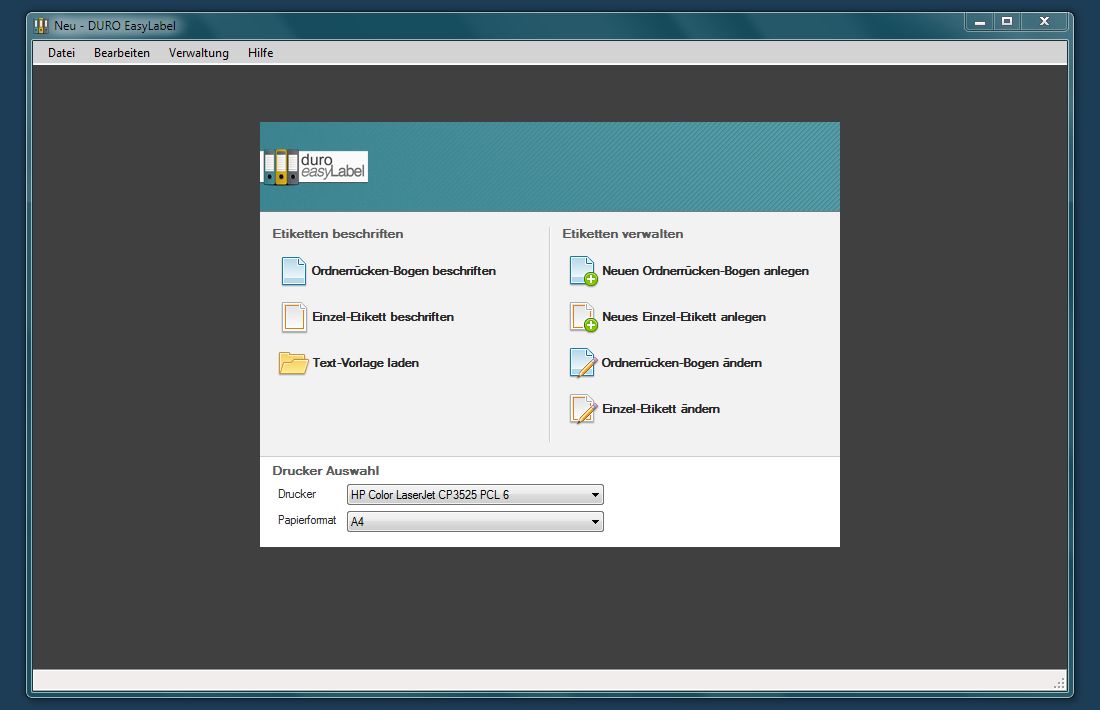
Task: Click the Drucker field label
Action: [297, 494]
